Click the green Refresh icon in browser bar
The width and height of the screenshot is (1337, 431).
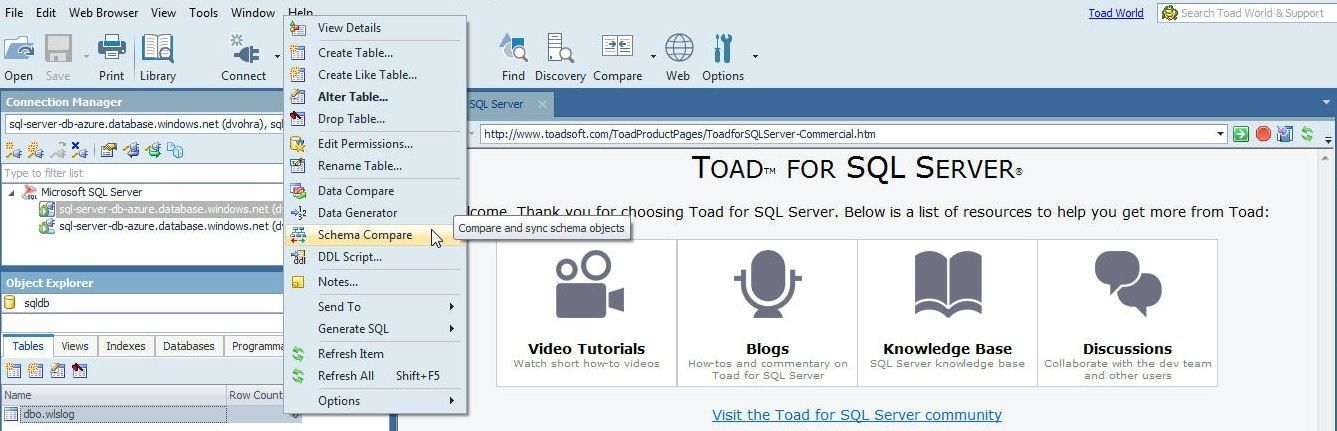tap(1307, 134)
